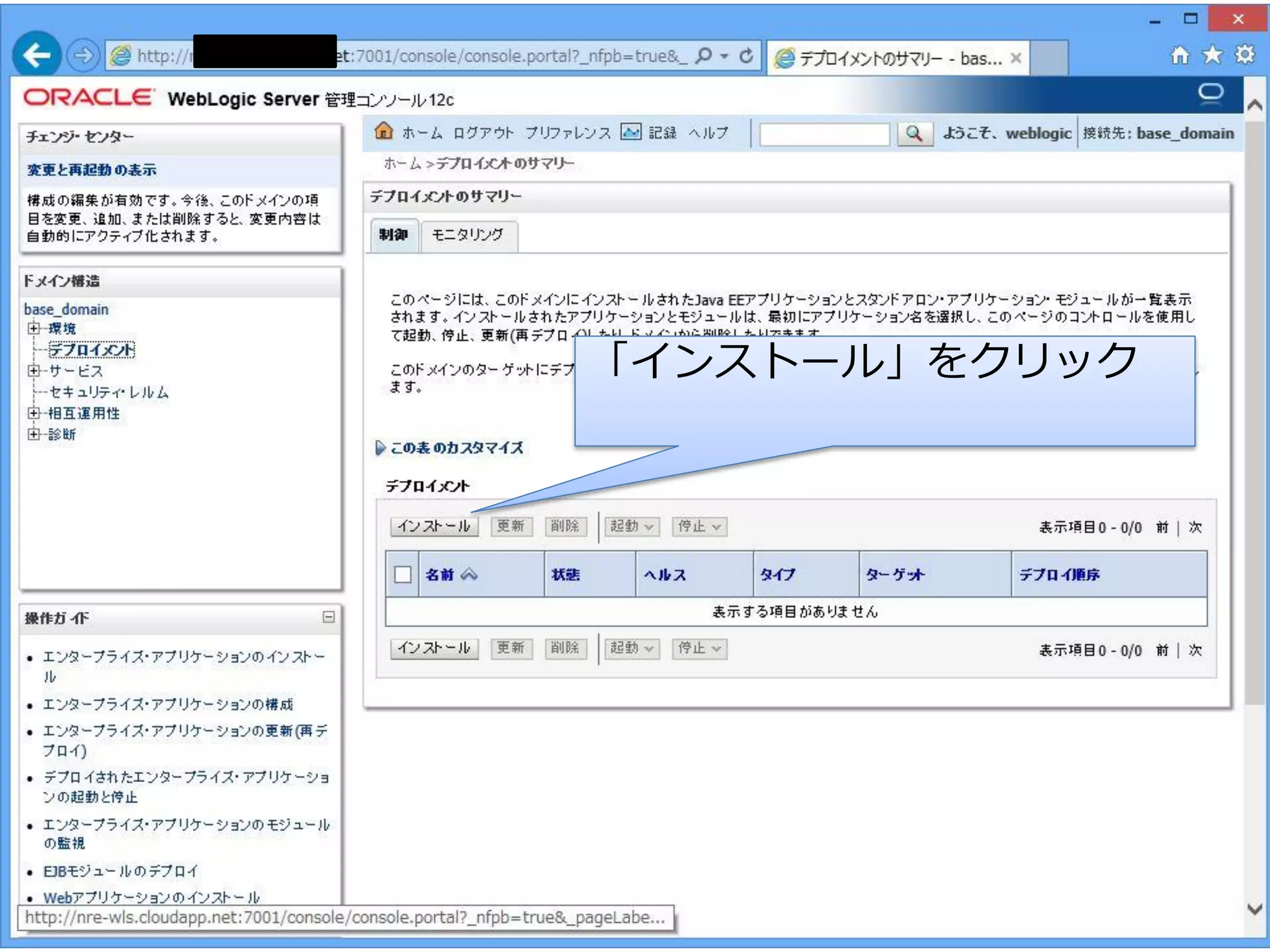Screen dimensions: 1270x952
Task: Click the console search magnifier button
Action: (x=914, y=133)
